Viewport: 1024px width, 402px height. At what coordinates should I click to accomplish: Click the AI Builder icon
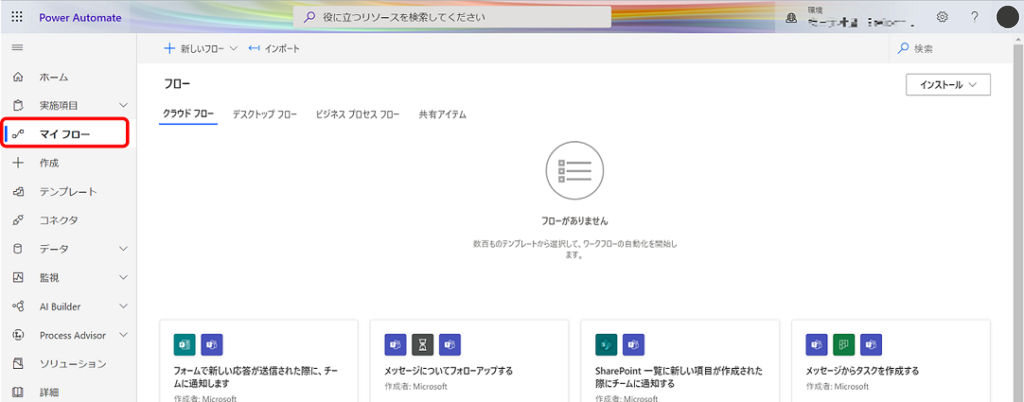point(18,306)
